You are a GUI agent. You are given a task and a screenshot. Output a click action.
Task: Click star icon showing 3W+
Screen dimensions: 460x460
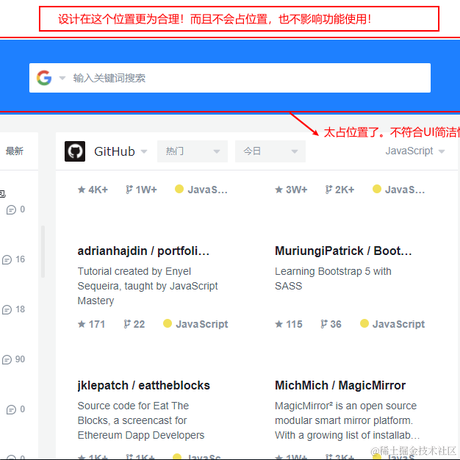pos(279,190)
